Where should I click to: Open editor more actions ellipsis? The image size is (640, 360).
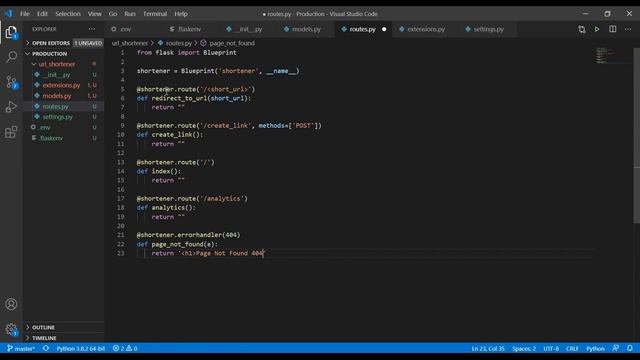point(628,29)
